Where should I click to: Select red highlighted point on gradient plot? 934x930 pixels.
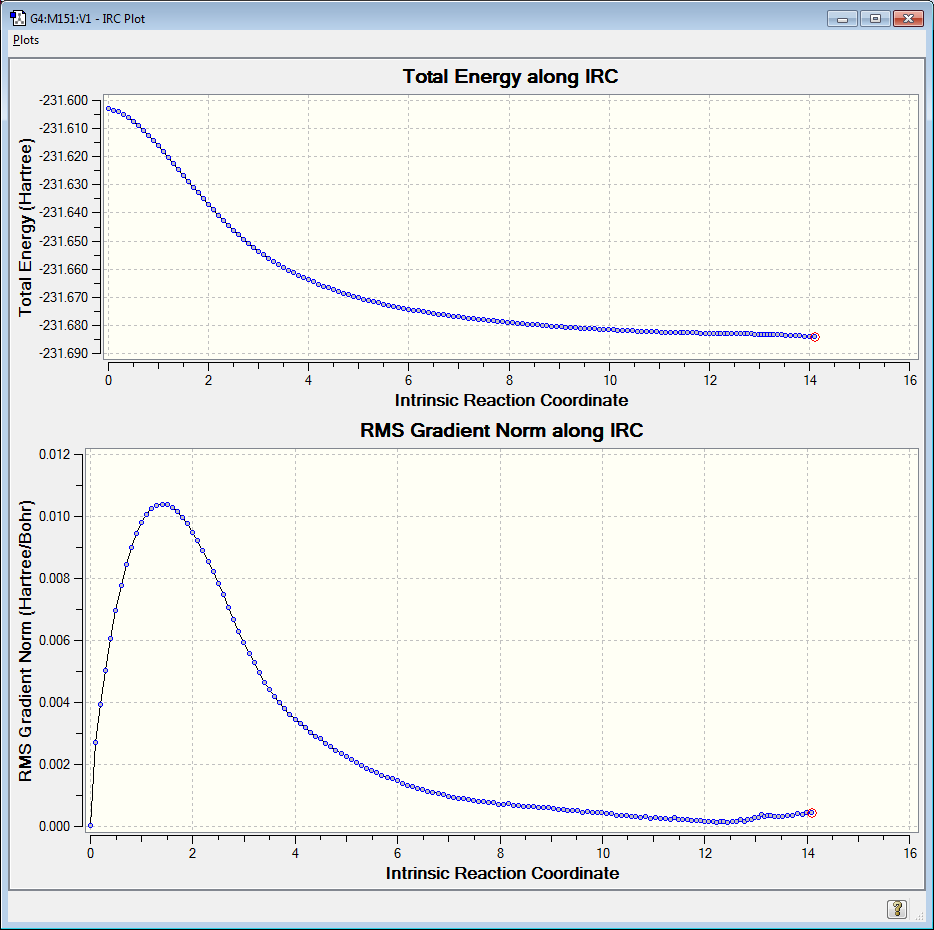click(x=811, y=813)
